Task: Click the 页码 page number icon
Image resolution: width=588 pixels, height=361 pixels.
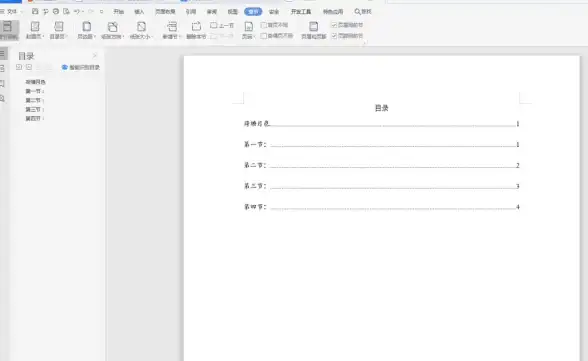Action: [248, 27]
